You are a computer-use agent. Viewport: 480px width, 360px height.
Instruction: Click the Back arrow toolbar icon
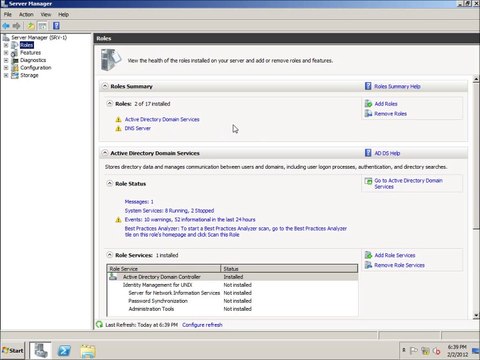pos(6,26)
